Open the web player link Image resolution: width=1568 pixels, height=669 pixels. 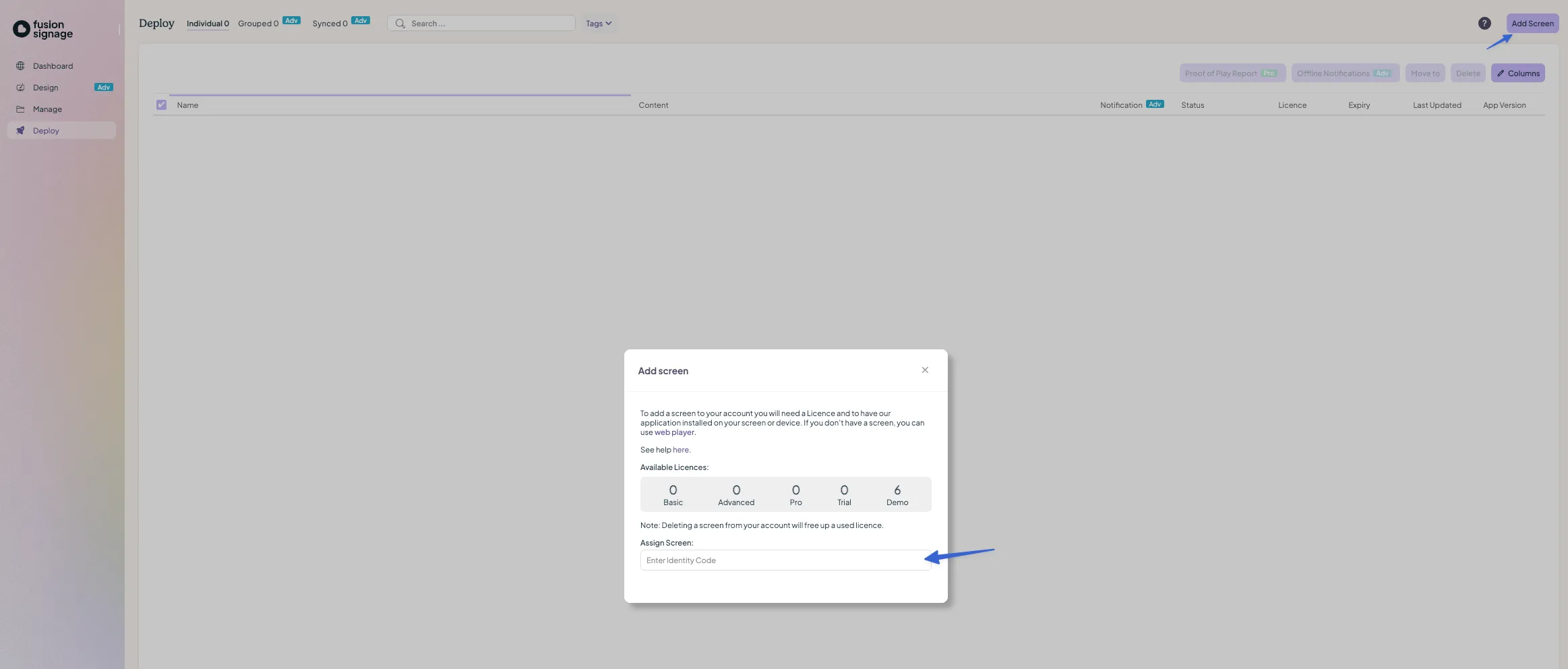[x=674, y=433]
